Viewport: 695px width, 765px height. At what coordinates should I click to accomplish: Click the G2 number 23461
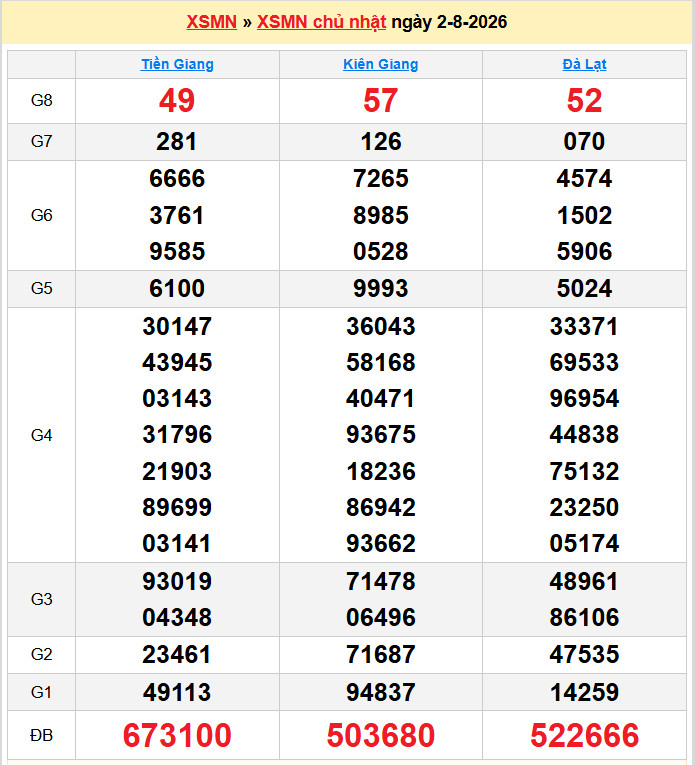tap(177, 655)
